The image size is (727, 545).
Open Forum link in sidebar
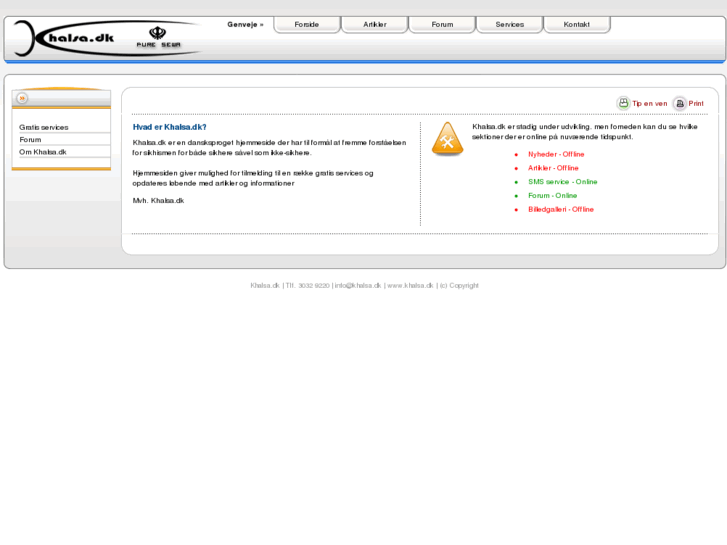coord(30,140)
